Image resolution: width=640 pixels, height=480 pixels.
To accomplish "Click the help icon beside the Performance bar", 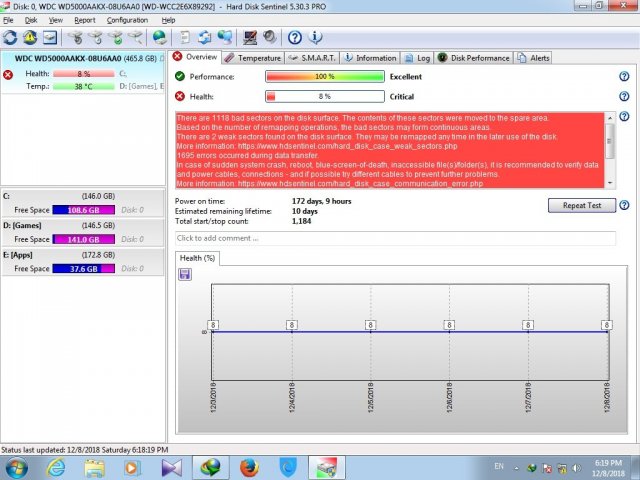I will coord(623,77).
